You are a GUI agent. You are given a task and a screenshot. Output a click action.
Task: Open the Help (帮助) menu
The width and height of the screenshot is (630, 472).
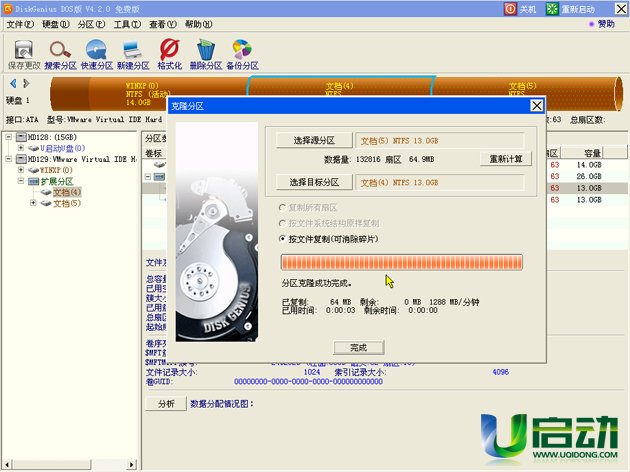coord(198,25)
